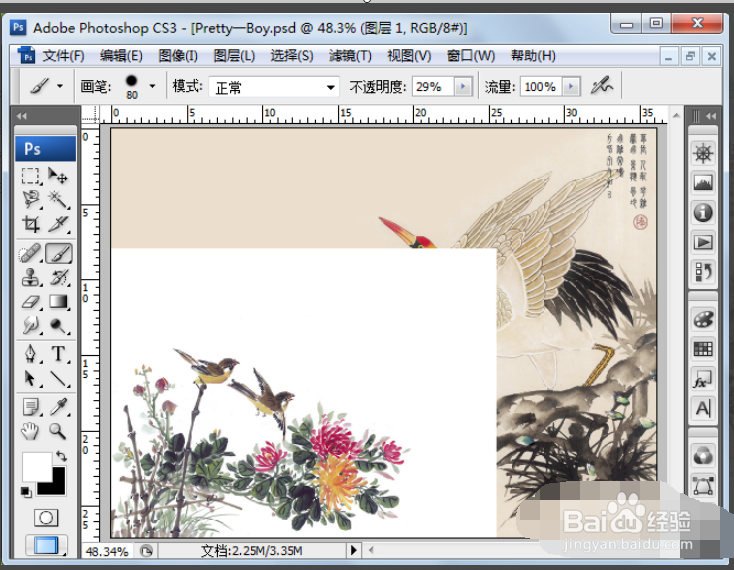734x570 pixels.
Task: Open the flow slider arrow
Action: (x=571, y=87)
